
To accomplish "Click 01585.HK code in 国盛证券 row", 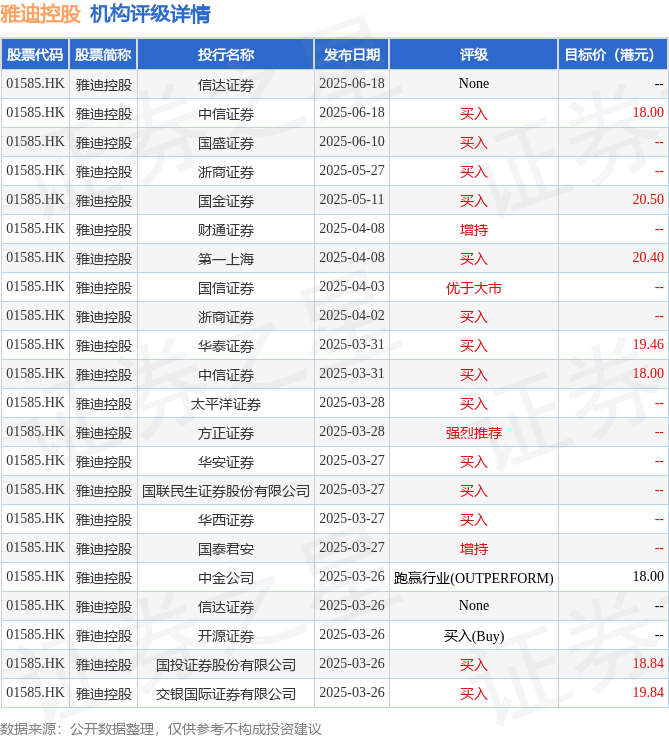I will coord(35,141).
